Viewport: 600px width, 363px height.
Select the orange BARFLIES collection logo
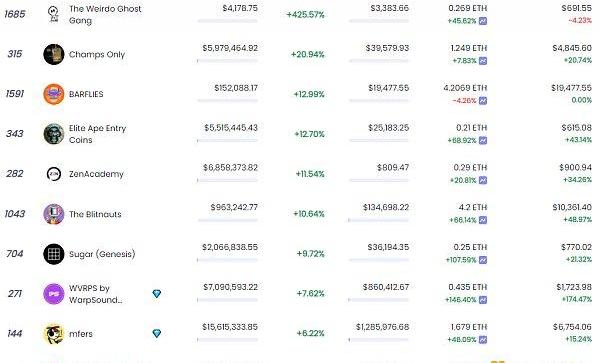[x=54, y=94]
